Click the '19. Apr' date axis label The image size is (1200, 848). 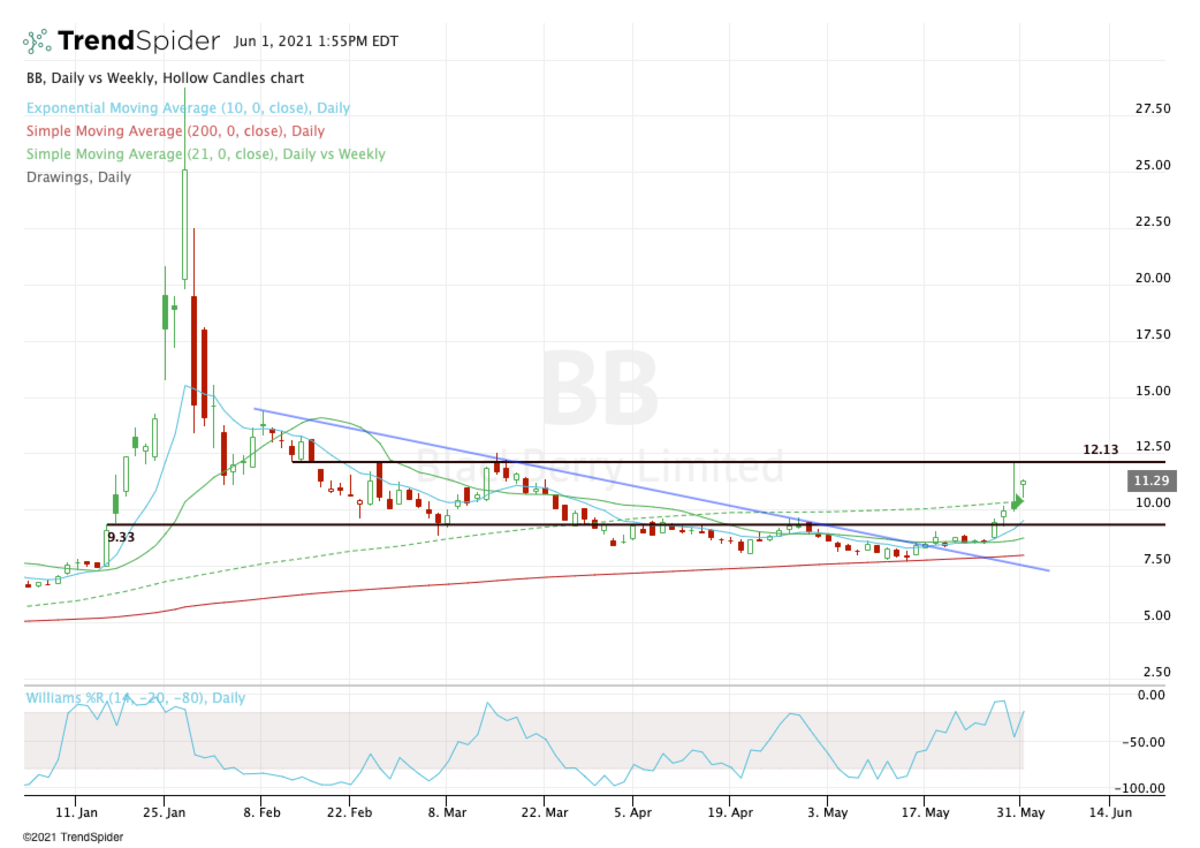(730, 813)
